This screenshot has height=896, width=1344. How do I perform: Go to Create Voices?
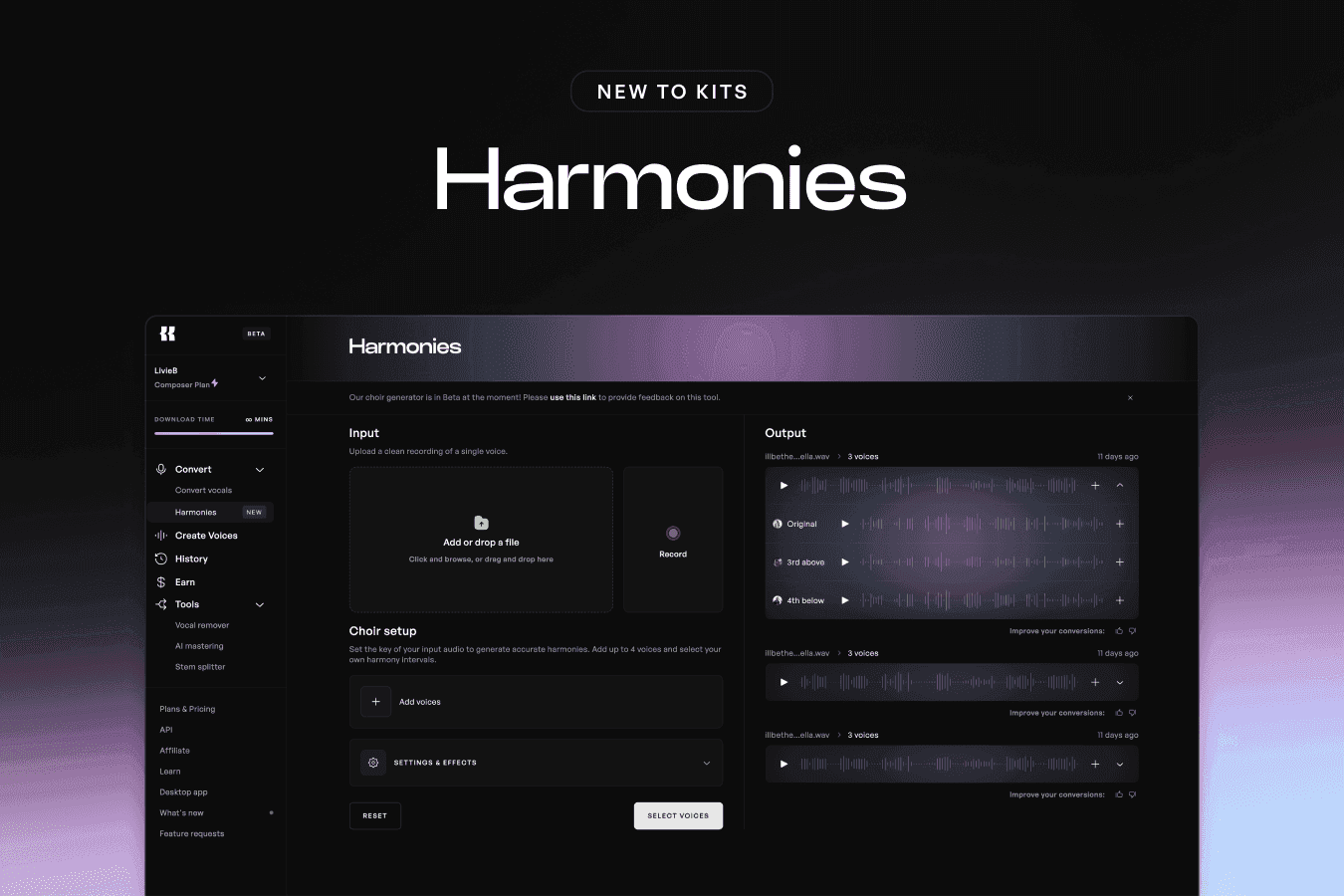click(x=206, y=536)
